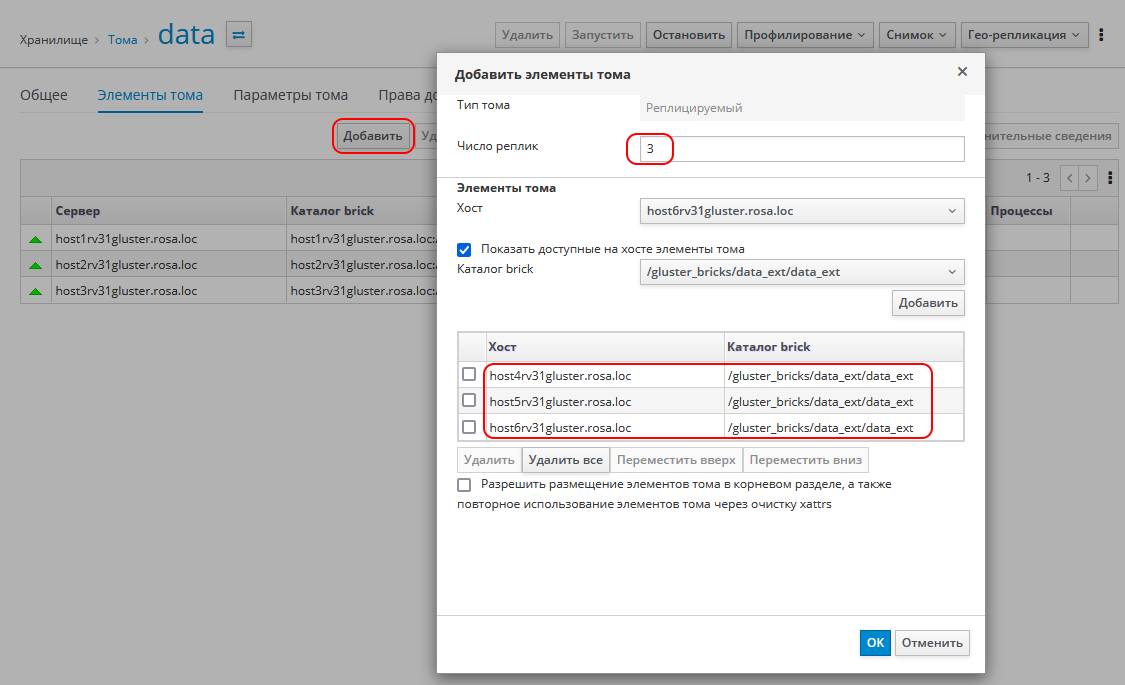Select checkbox for host4rv31gluster.rosa.loc row
Screen dimensions: 1125x685
coord(469,374)
